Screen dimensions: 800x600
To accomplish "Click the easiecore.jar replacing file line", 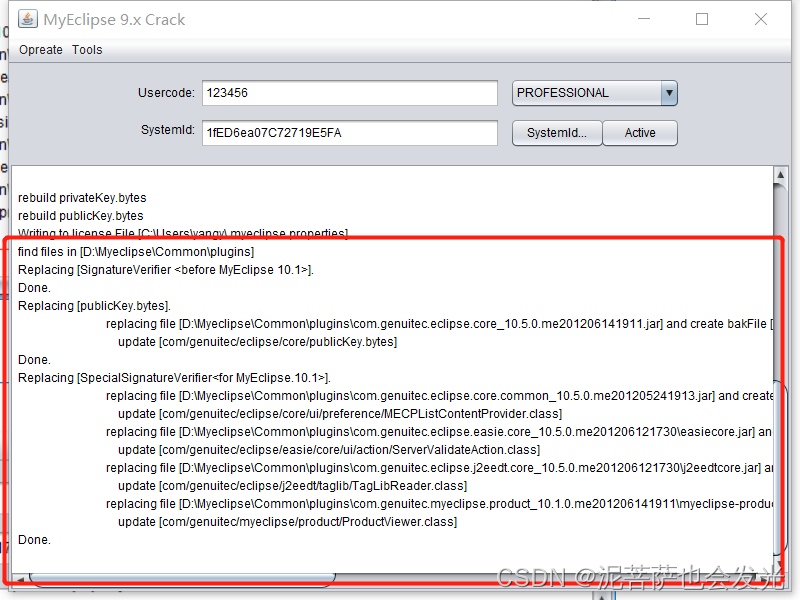I will tap(439, 432).
